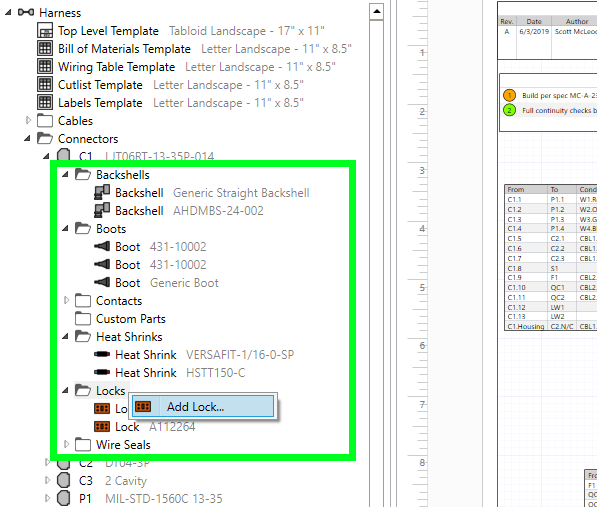Click the HSTT150-C heat shrink icon

(x=102, y=372)
